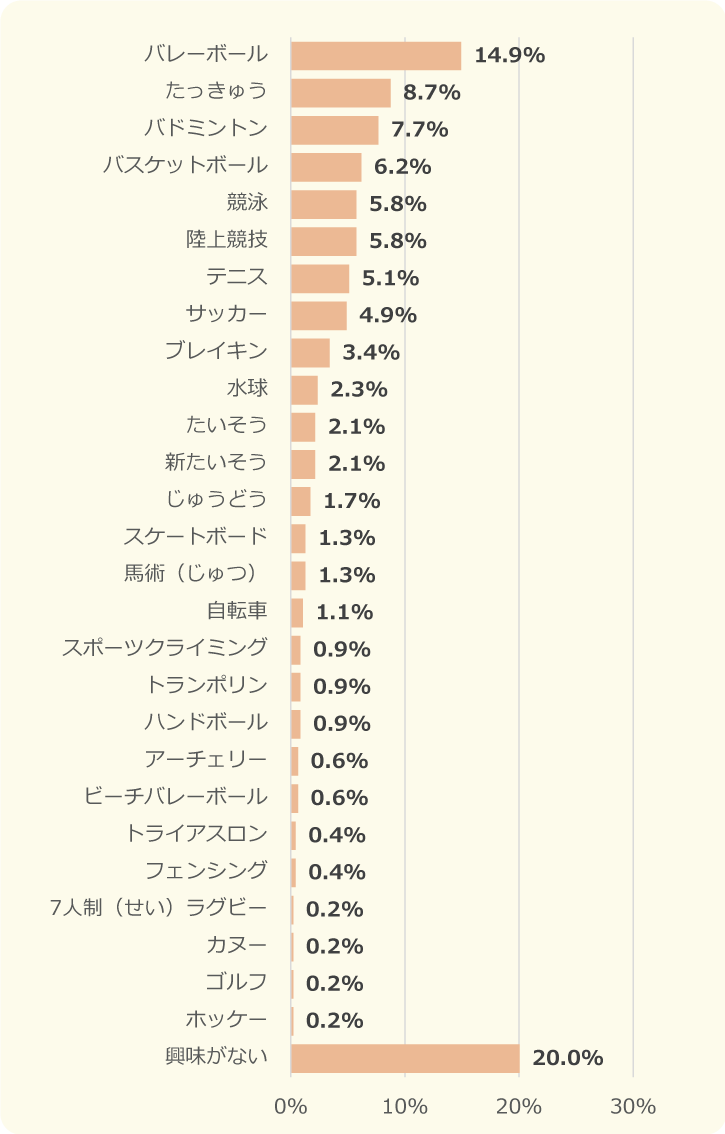The width and height of the screenshot is (725, 1134).
Task: Click the 30% axis tick label
Action: 633,1107
